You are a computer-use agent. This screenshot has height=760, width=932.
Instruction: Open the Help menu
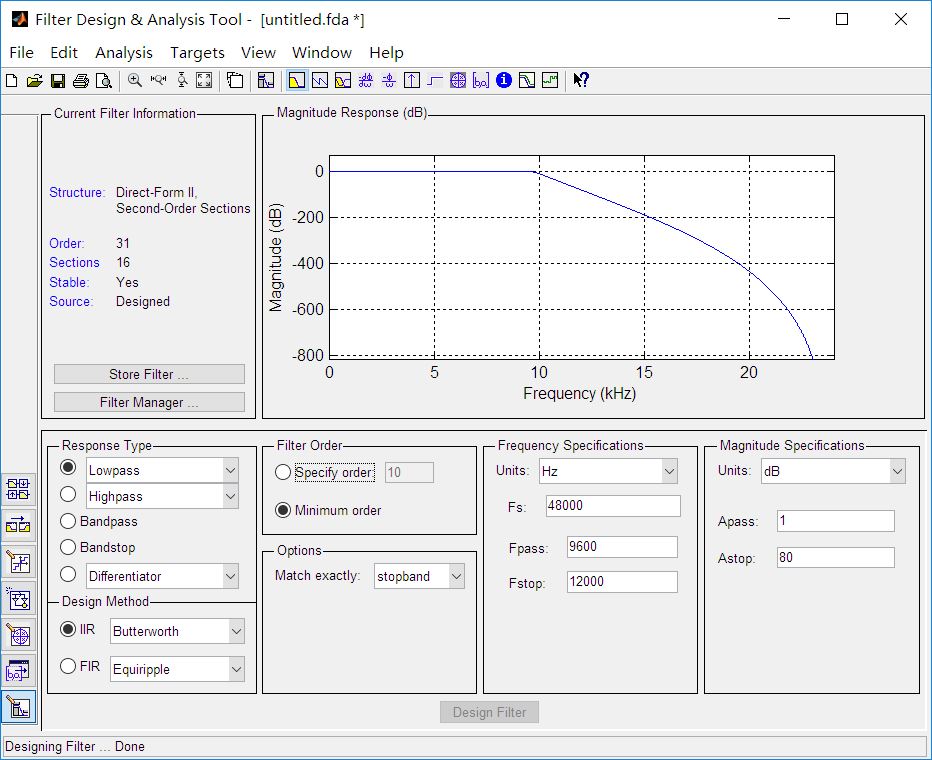click(x=386, y=53)
